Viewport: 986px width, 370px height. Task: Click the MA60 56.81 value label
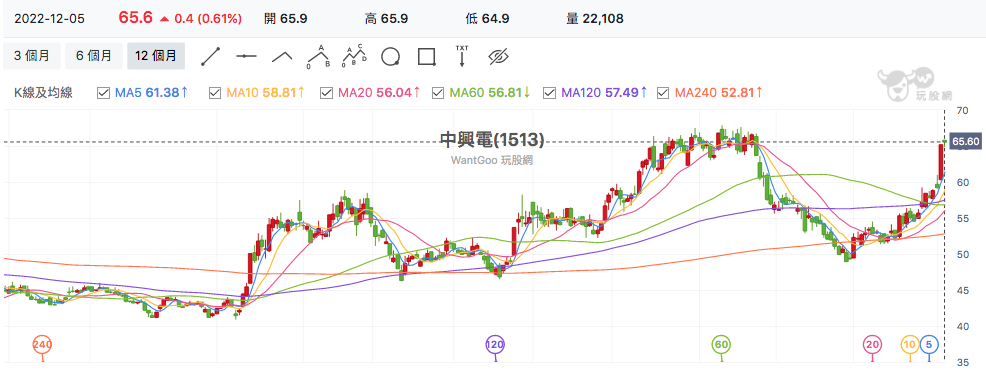(x=490, y=93)
